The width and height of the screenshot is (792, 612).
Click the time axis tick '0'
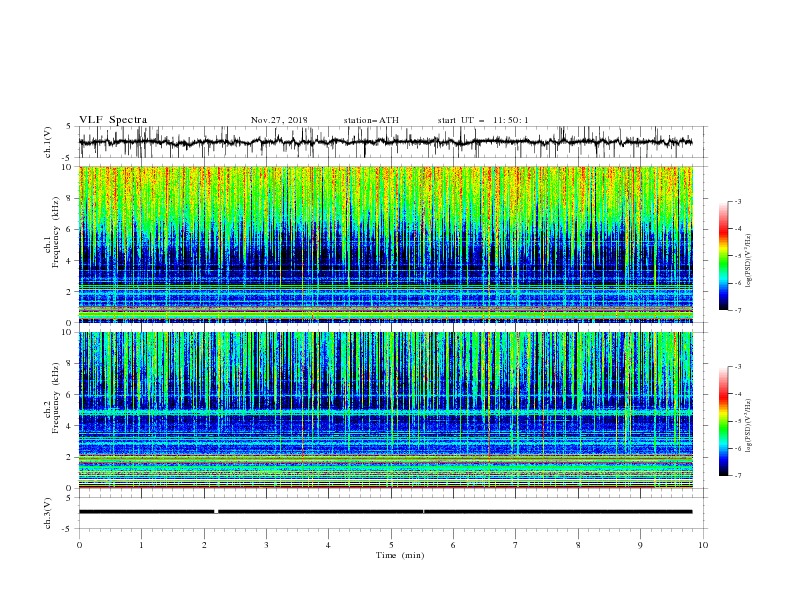pyautogui.click(x=79, y=545)
